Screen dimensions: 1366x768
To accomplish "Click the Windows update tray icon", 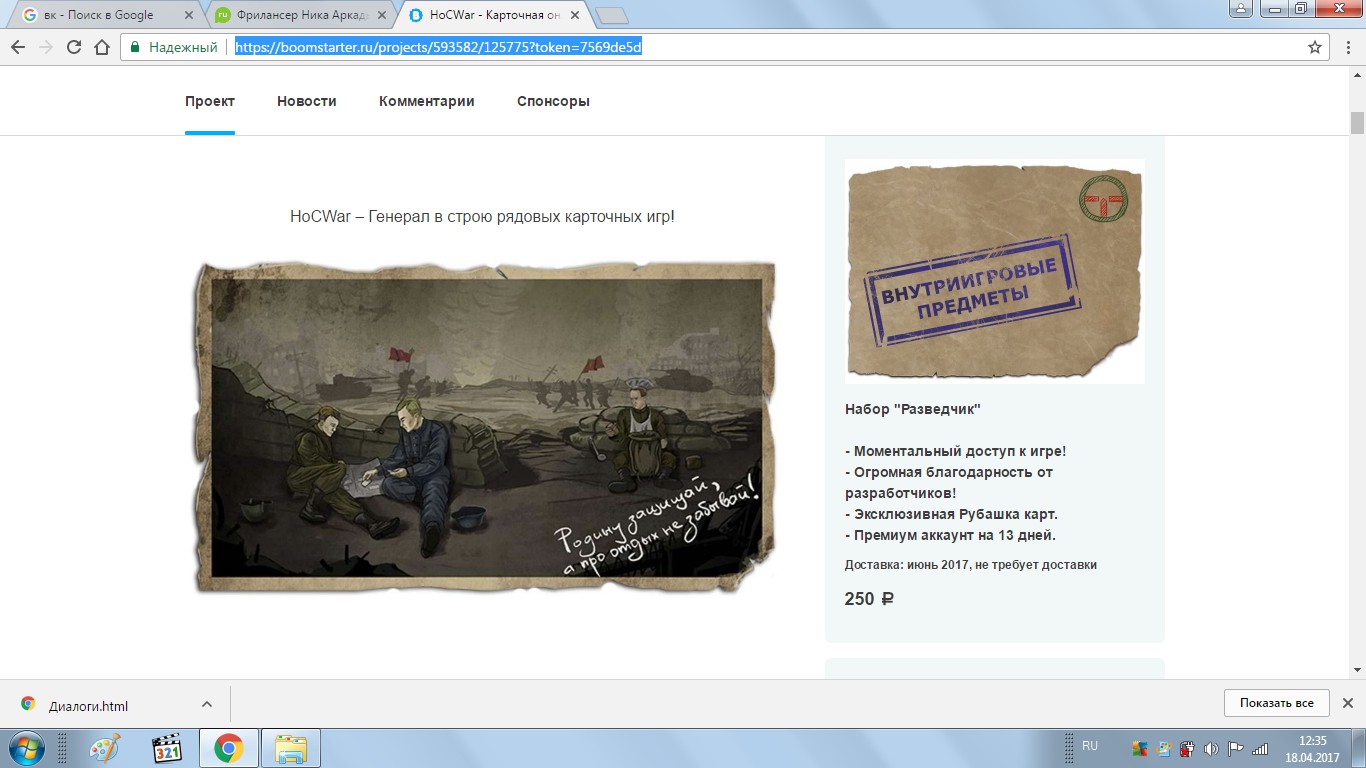I will click(x=1164, y=748).
